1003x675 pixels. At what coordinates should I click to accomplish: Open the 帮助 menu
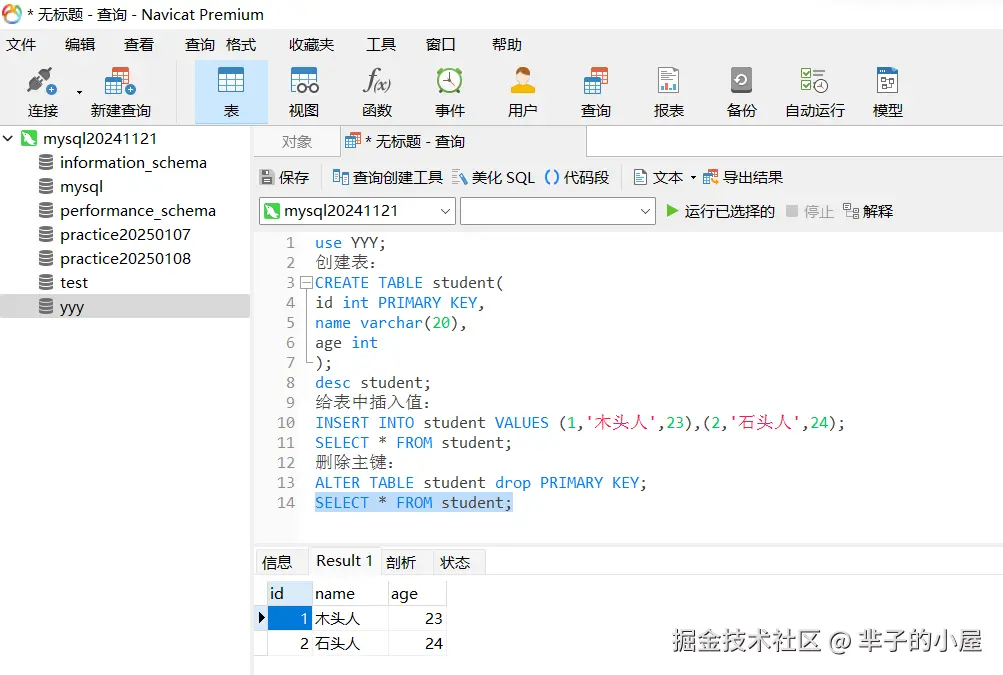(507, 45)
